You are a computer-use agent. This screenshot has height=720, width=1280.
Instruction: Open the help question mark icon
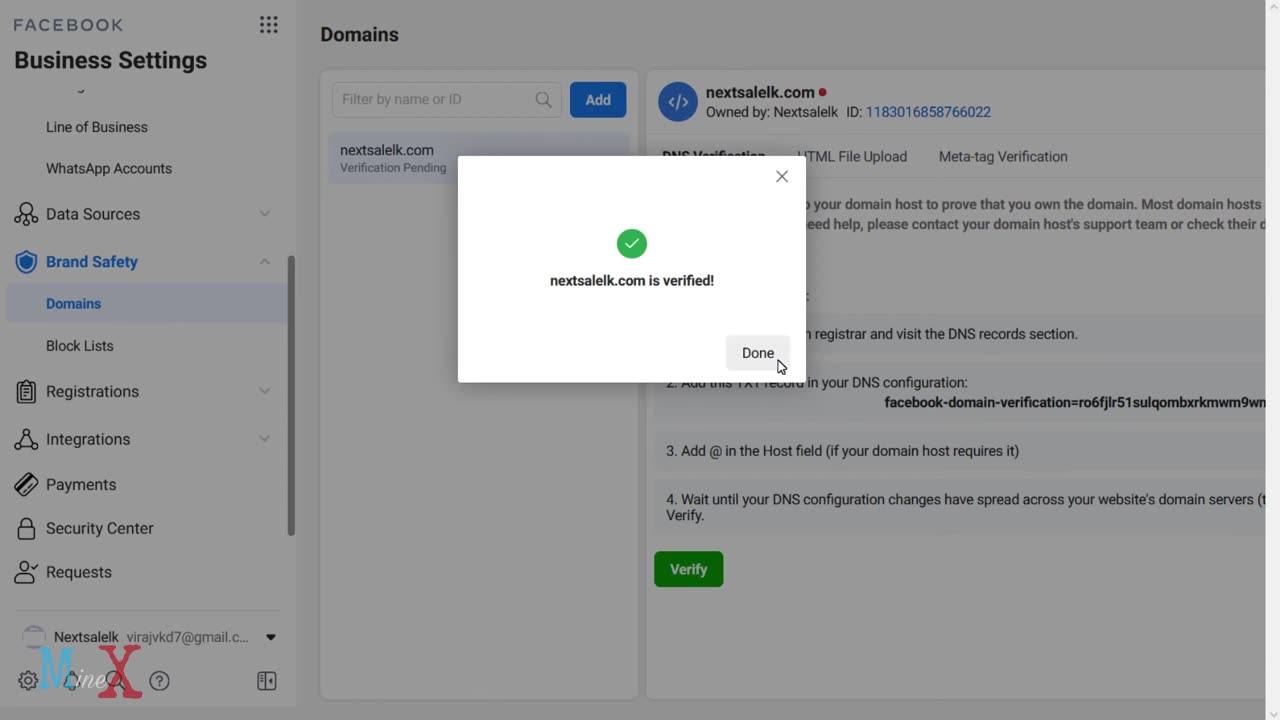coord(159,681)
